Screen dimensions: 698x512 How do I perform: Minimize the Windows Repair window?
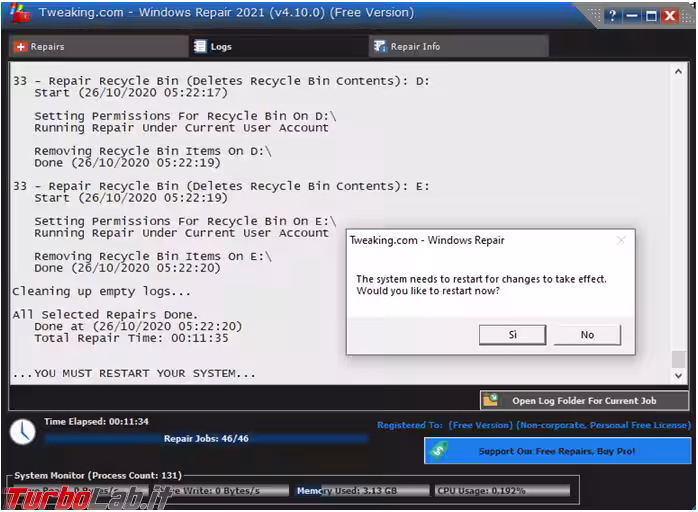coord(632,16)
